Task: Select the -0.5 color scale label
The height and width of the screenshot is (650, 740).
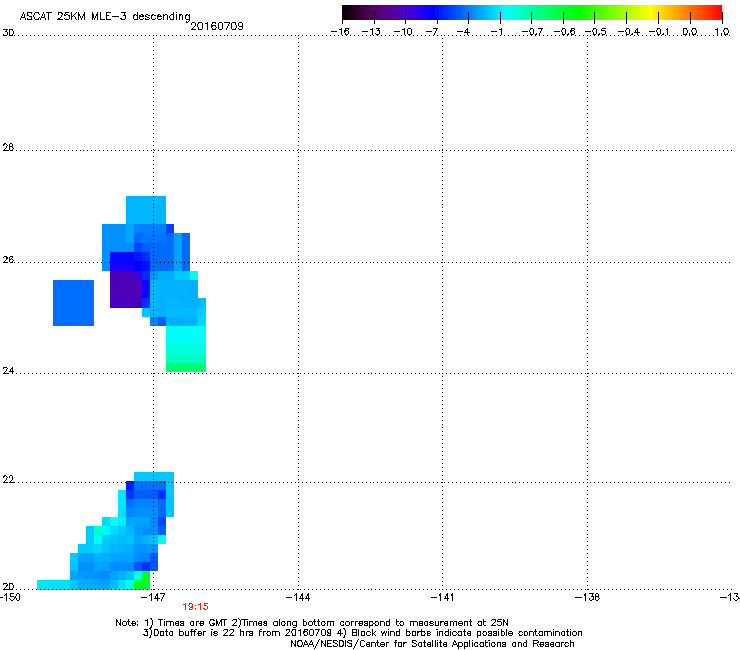Action: (596, 32)
